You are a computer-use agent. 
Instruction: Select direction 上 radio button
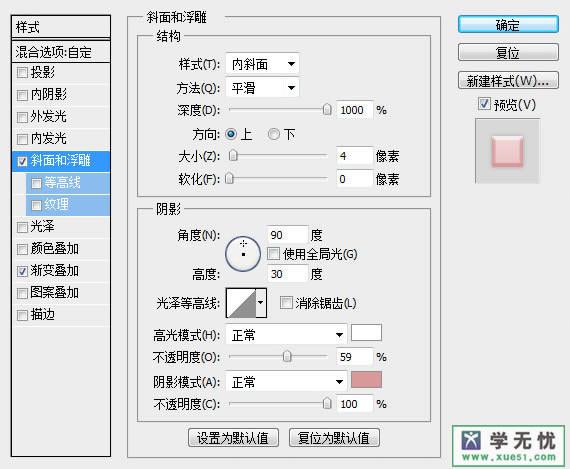pyautogui.click(x=231, y=134)
